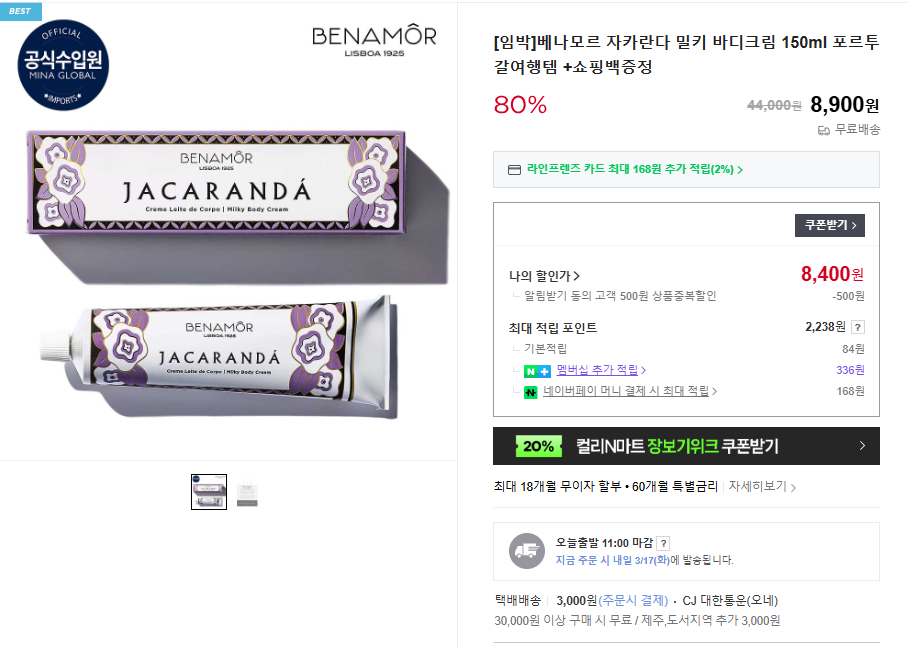
Task: Click the green Naver Pay money icon
Action: [x=530, y=392]
